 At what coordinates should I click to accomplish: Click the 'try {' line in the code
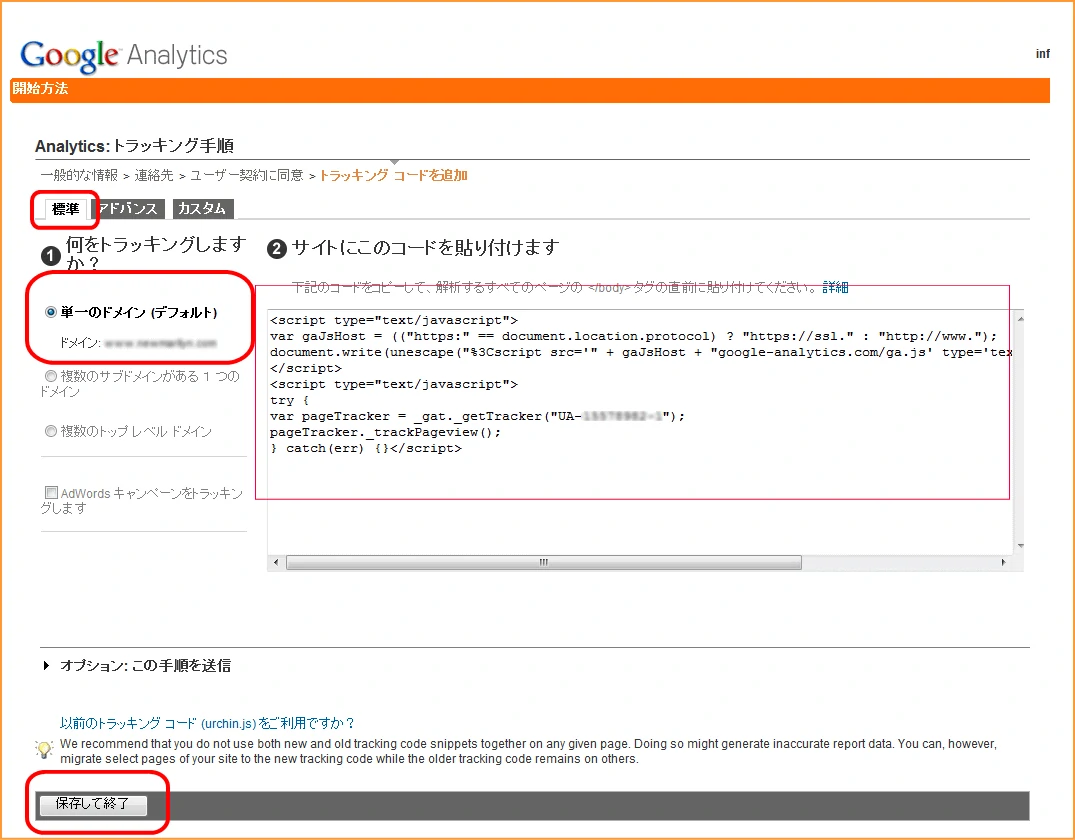pos(290,400)
